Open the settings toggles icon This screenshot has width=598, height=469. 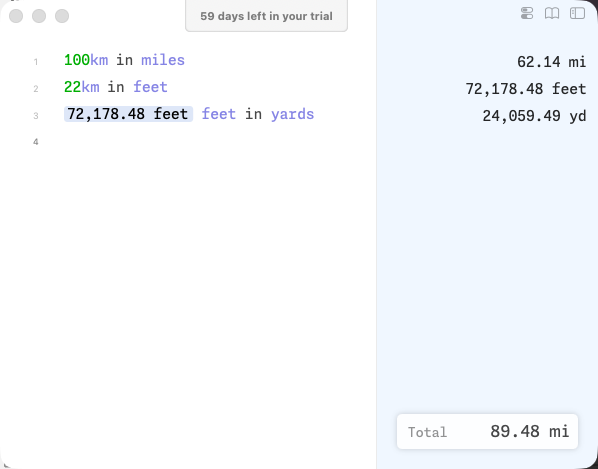pos(527,13)
